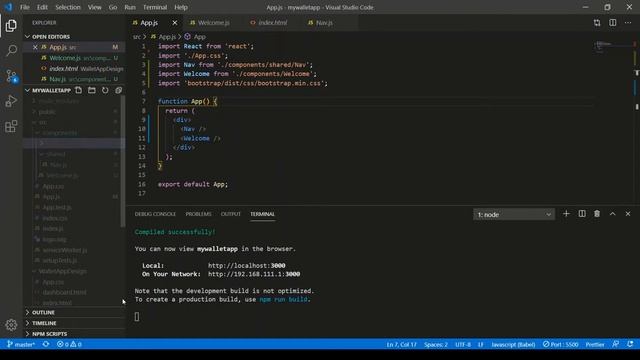Select the TERMINAL panel tab

[x=262, y=214]
